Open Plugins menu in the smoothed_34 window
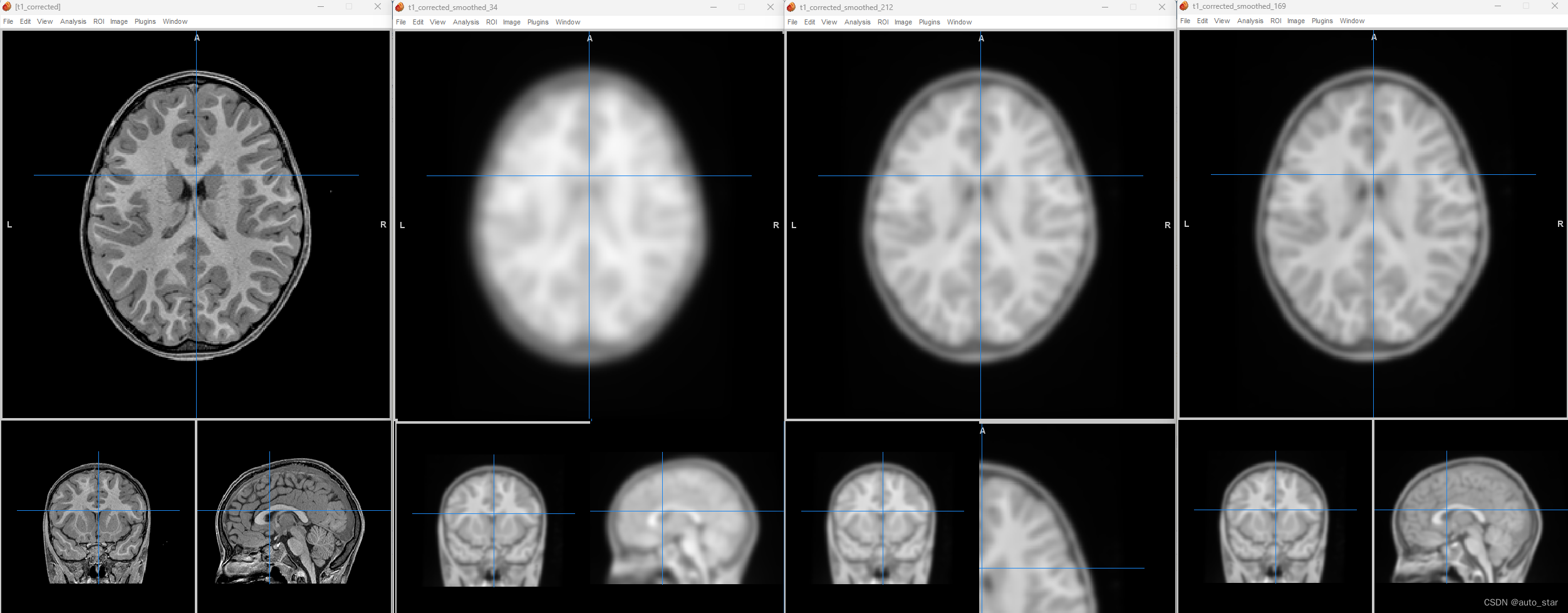Image resolution: width=1568 pixels, height=613 pixels. click(538, 22)
